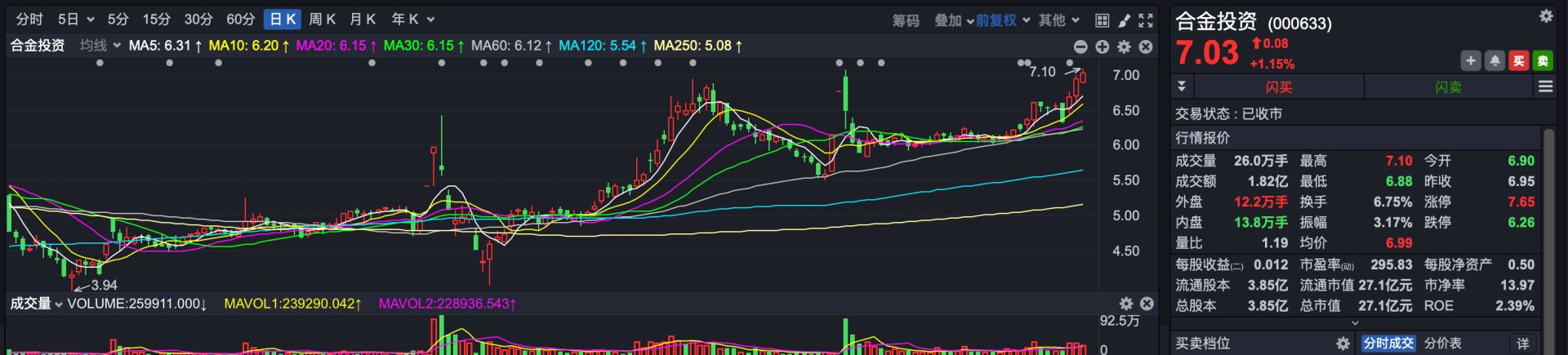Screen dimensions: 1568x355
Task: Add 合金投资 to watchlist with plus icon
Action: click(1470, 60)
